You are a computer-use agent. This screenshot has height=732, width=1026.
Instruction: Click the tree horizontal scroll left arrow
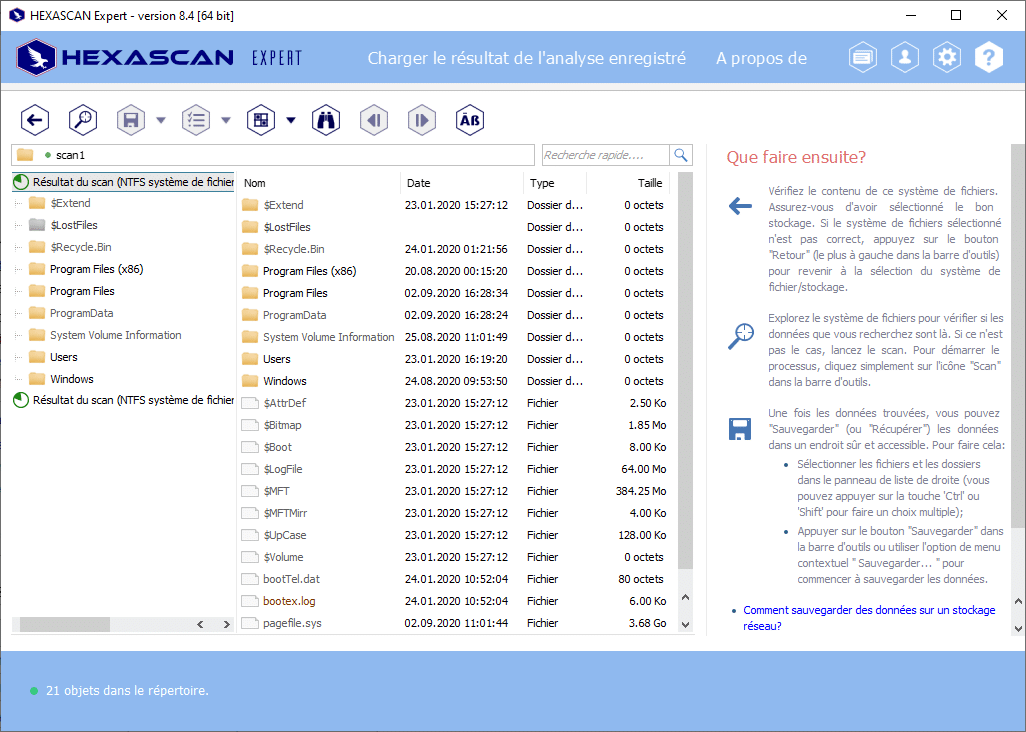coord(200,625)
